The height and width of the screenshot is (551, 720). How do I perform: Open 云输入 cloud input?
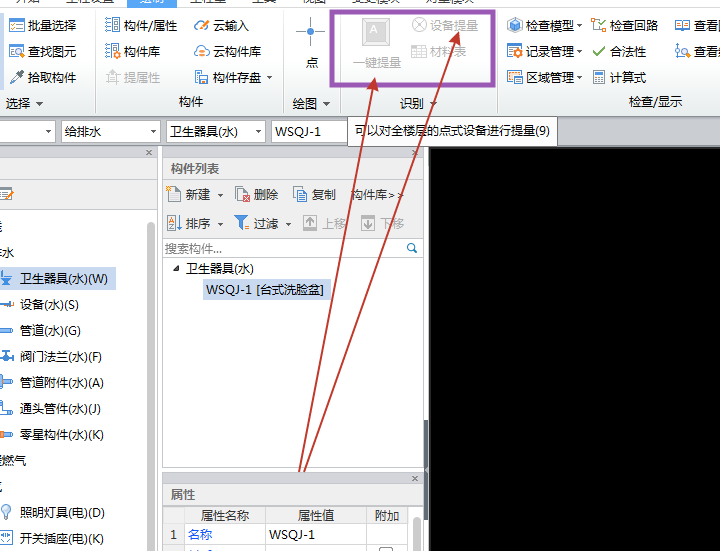(x=221, y=25)
